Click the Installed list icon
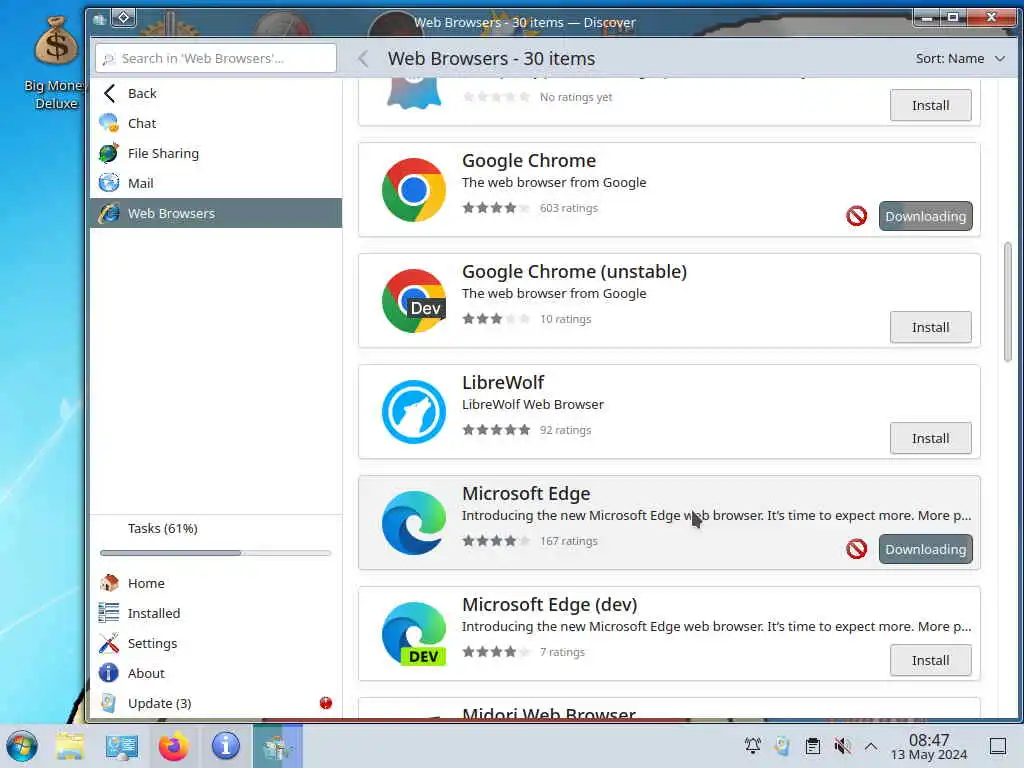Screen dimensions: 1024x768 109,613
